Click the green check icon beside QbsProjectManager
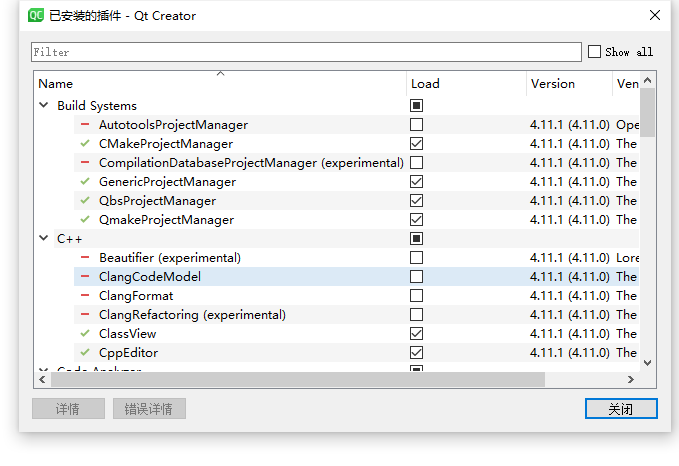679x466 pixels. [85, 201]
